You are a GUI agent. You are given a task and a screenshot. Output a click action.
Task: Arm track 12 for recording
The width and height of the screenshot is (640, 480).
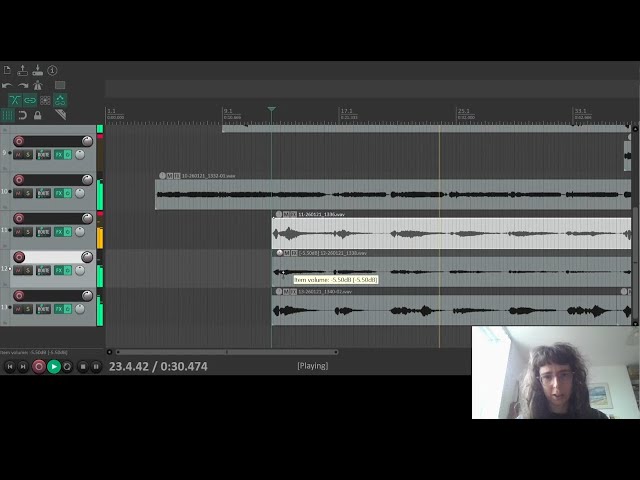pyautogui.click(x=19, y=257)
